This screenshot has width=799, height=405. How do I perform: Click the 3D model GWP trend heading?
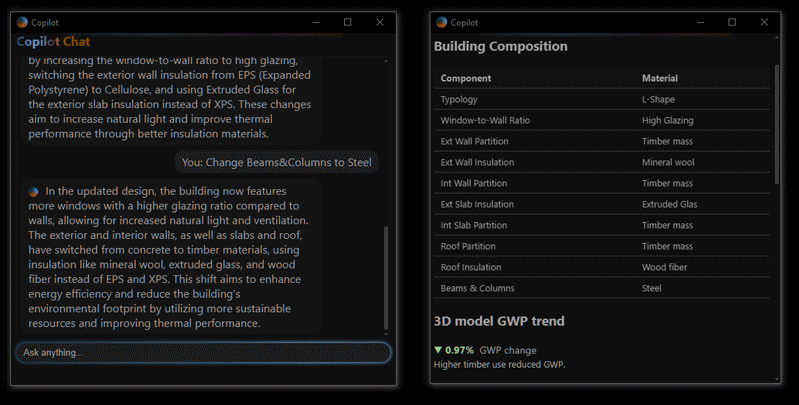tap(499, 321)
